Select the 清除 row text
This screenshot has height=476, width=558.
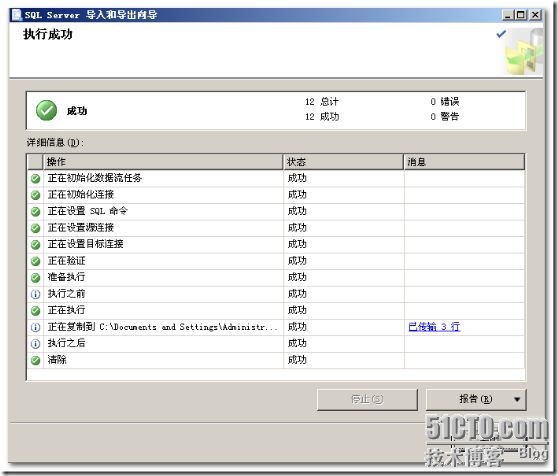point(57,360)
